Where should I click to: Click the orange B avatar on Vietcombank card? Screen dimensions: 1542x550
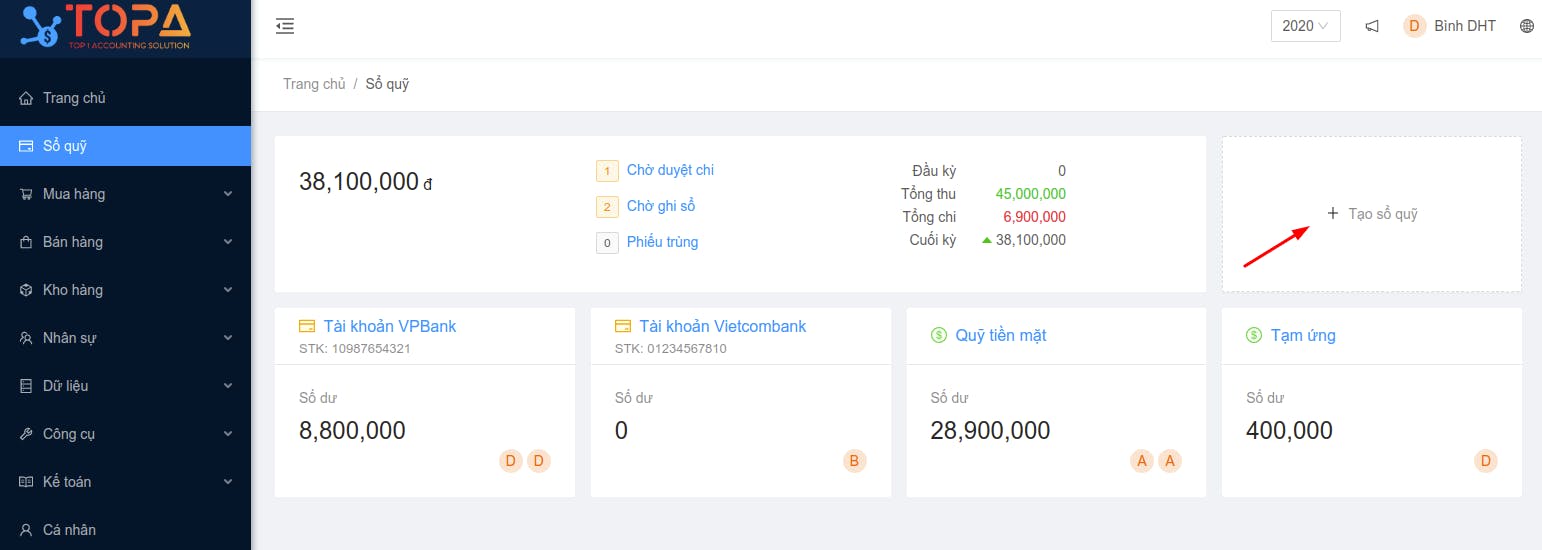854,461
